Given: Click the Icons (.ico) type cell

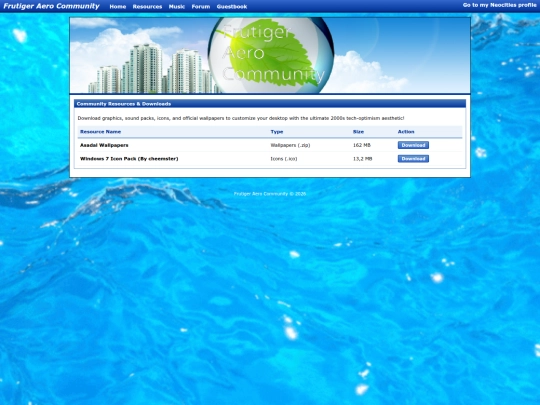Looking at the screenshot, I should pyautogui.click(x=284, y=159).
